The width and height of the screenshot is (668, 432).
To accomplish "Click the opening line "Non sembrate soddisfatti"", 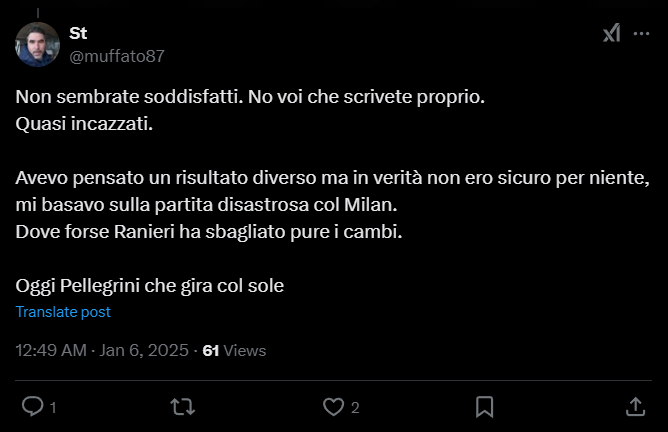I will tap(250, 99).
